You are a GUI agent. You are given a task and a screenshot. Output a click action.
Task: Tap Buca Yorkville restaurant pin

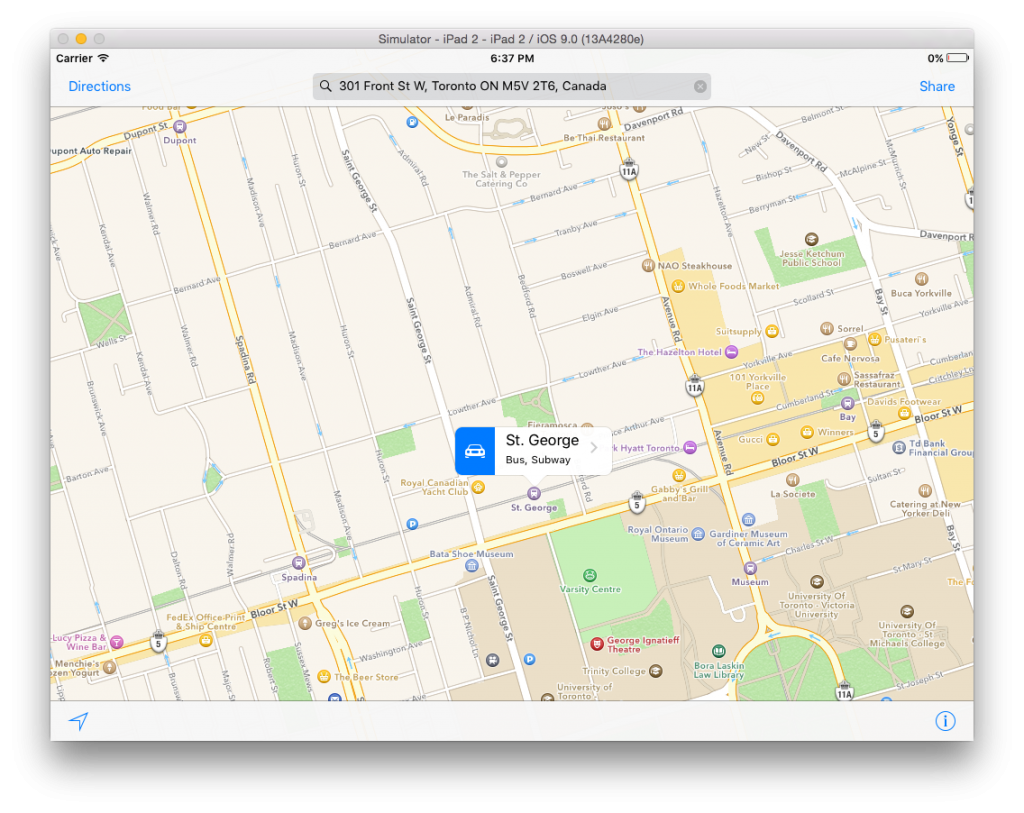[x=921, y=279]
